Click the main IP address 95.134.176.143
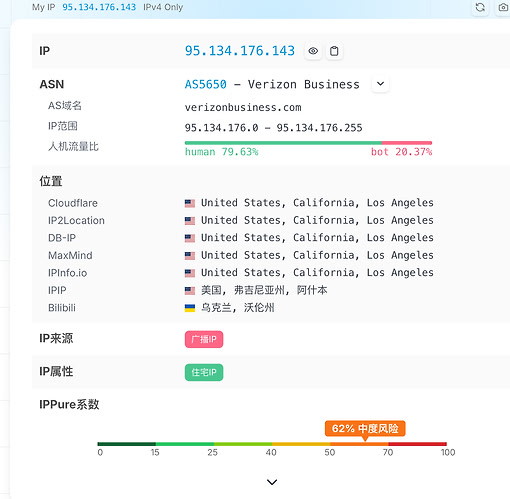 click(x=240, y=51)
